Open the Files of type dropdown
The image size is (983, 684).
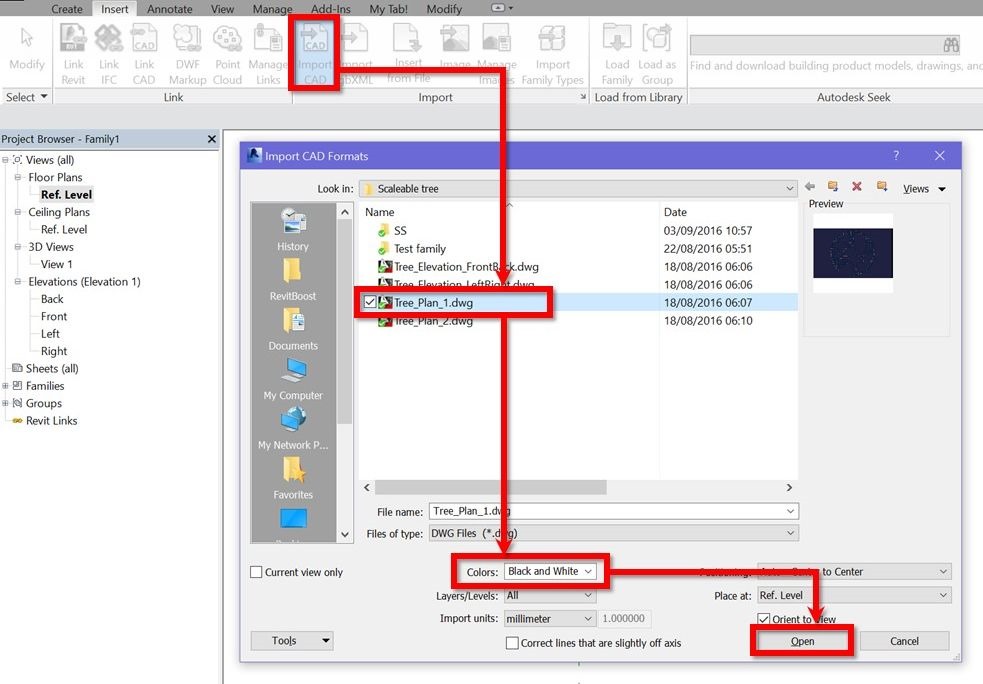791,533
